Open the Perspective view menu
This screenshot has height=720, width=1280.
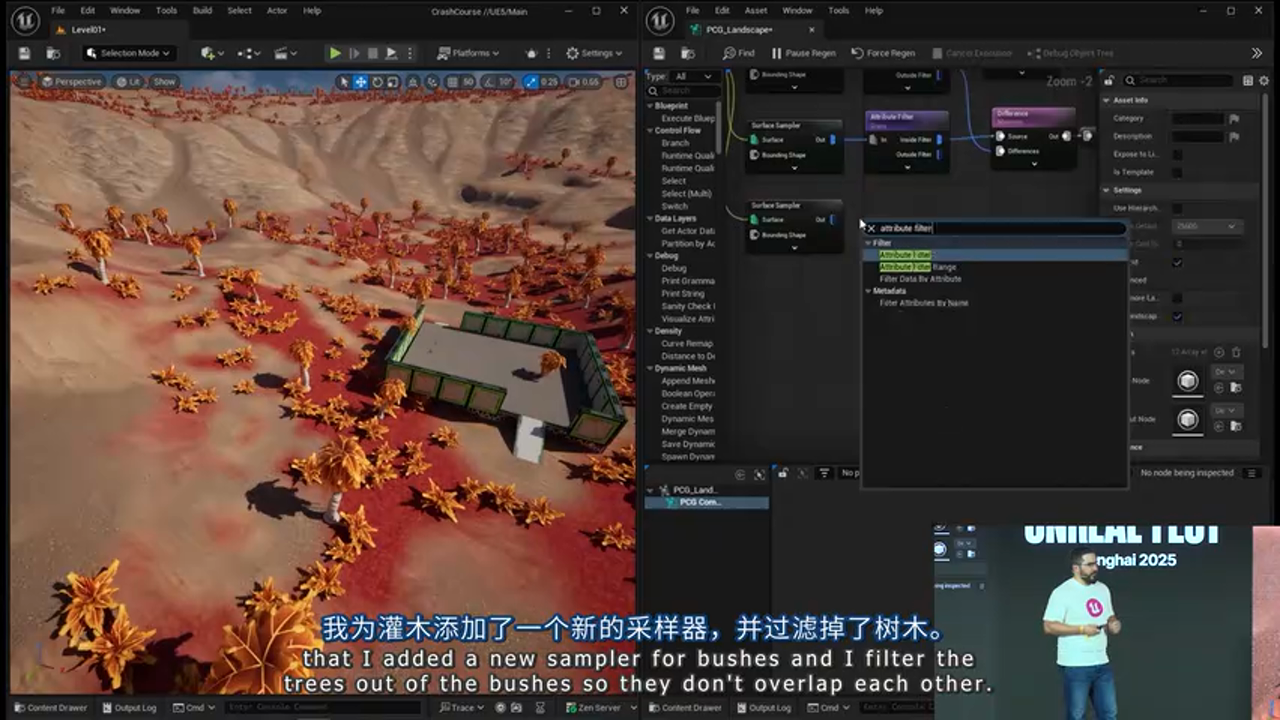(77, 81)
